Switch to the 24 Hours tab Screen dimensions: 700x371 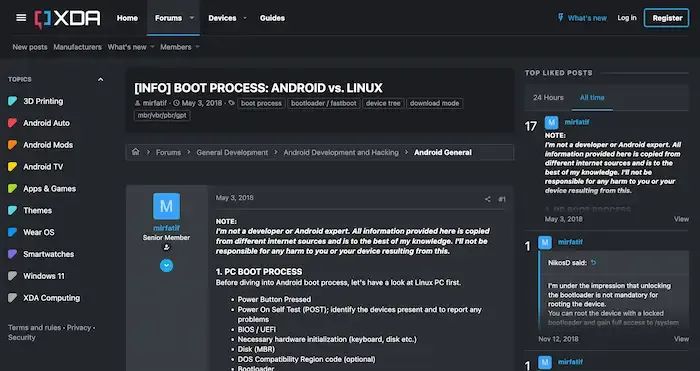tap(548, 97)
